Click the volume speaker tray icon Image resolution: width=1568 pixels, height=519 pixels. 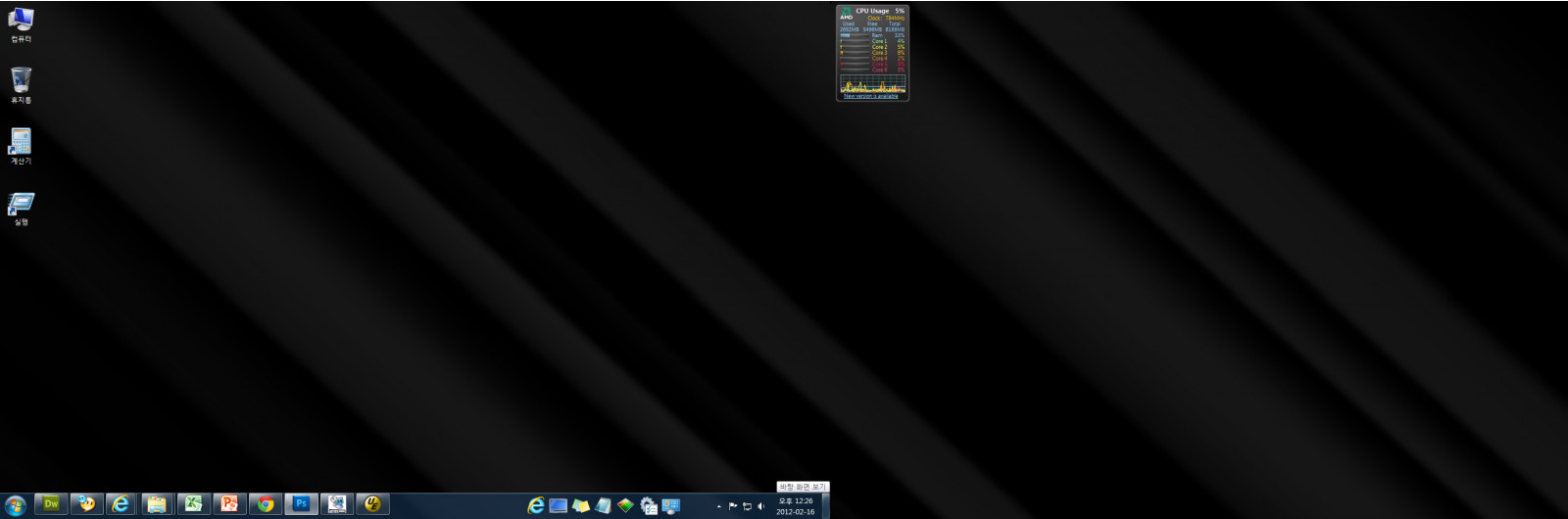pyautogui.click(x=760, y=506)
